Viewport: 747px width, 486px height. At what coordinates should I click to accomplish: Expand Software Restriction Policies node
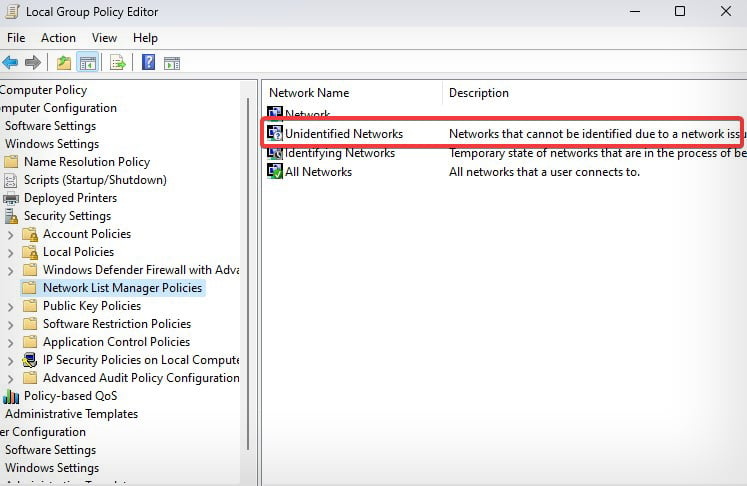click(10, 325)
